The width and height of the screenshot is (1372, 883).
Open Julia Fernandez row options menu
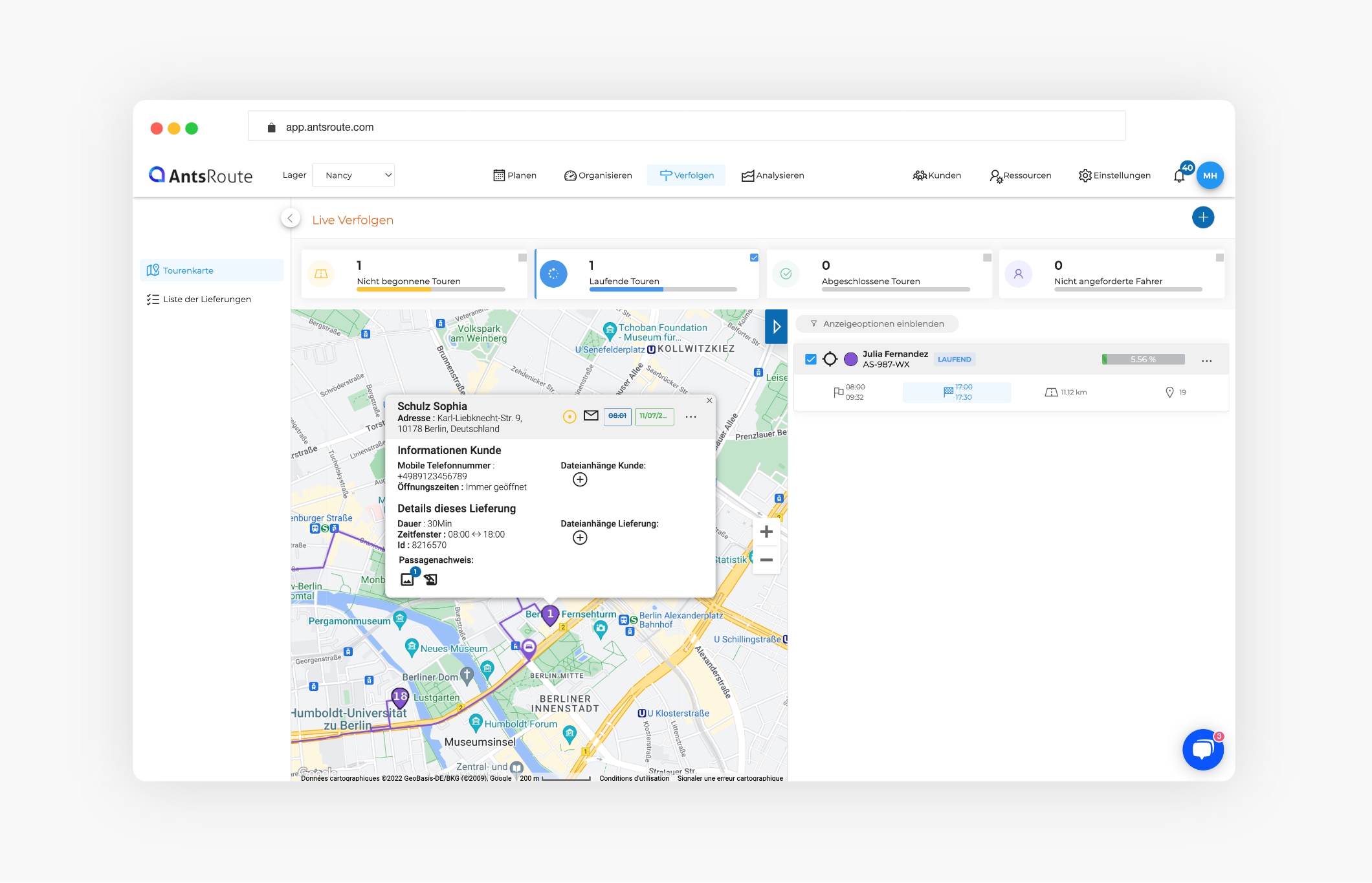tap(1206, 361)
